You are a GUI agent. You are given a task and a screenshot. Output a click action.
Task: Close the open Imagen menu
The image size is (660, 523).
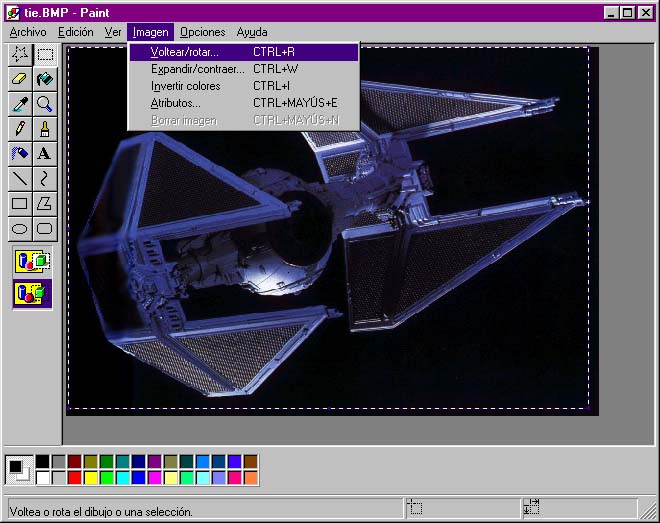pos(150,32)
